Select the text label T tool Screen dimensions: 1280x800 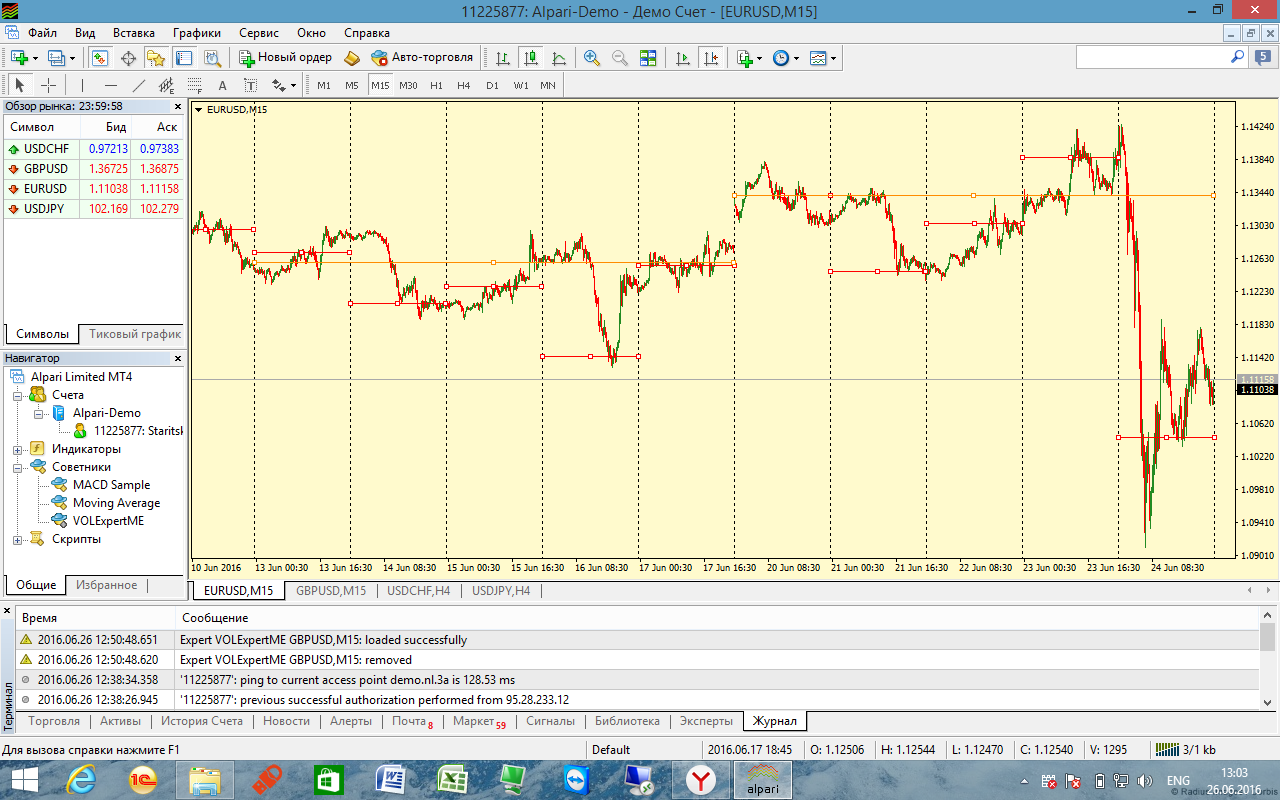coord(250,85)
